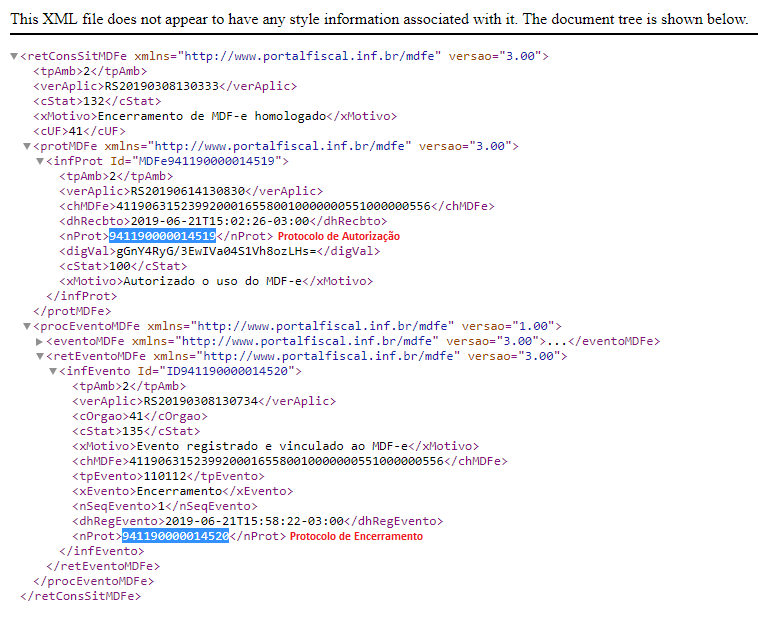Click the closing </protMDFe> tag
Viewport: 758px width, 618px height.
coord(72,311)
